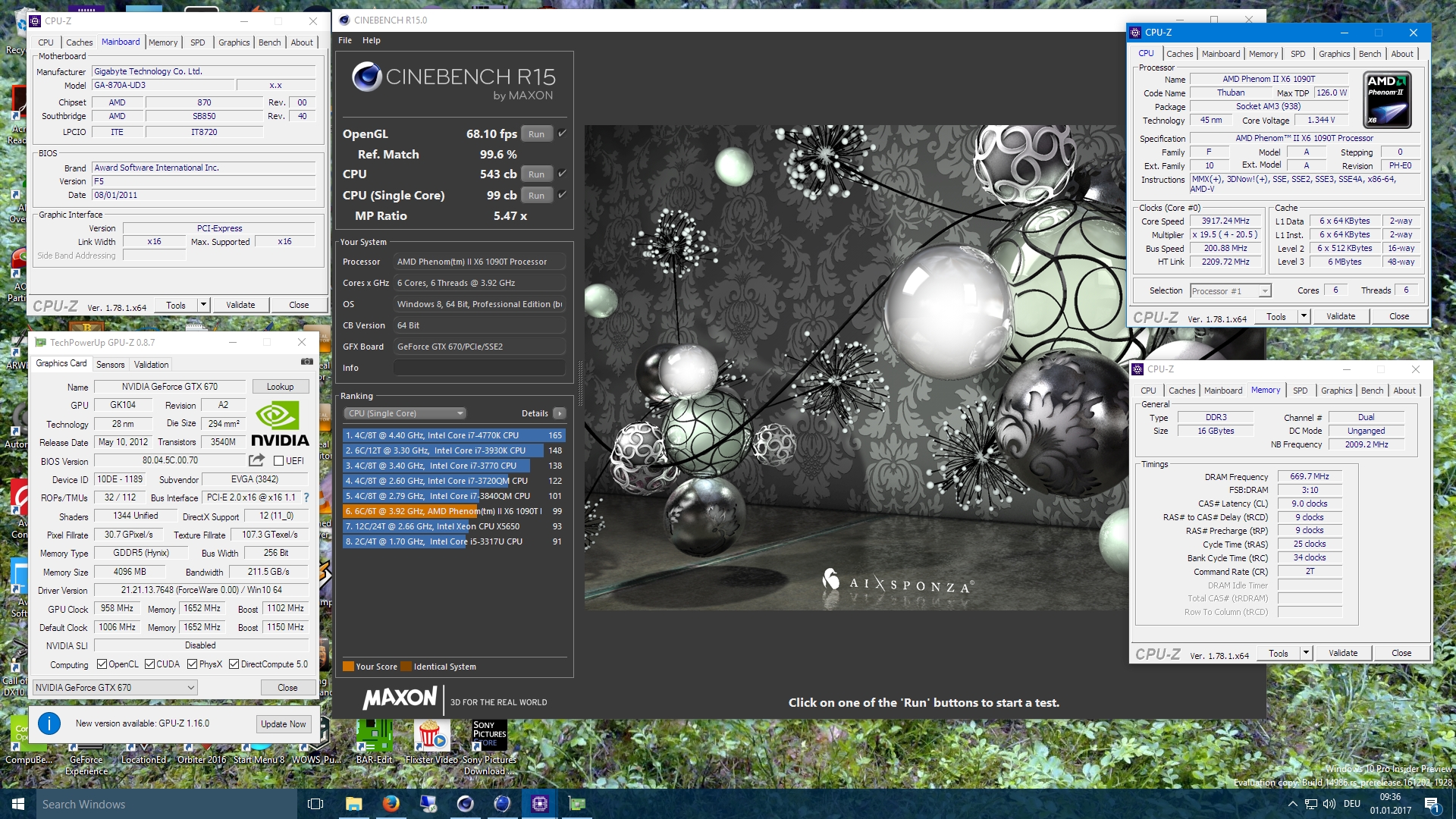Click the BAR-Edit desktop shortcut
Viewport: 1456px width, 819px height.
click(x=374, y=742)
